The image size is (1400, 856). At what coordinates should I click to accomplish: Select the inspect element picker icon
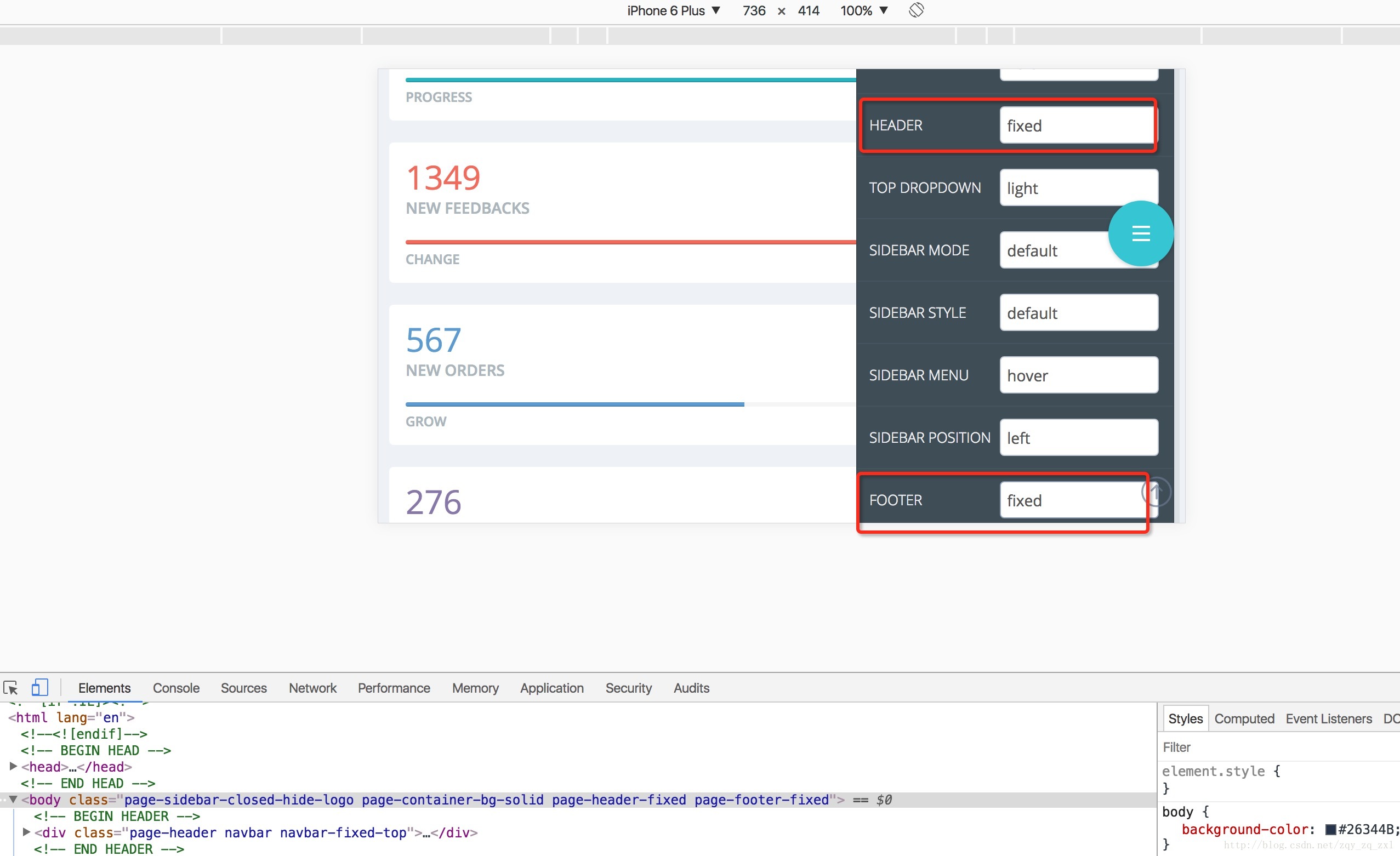click(x=11, y=688)
